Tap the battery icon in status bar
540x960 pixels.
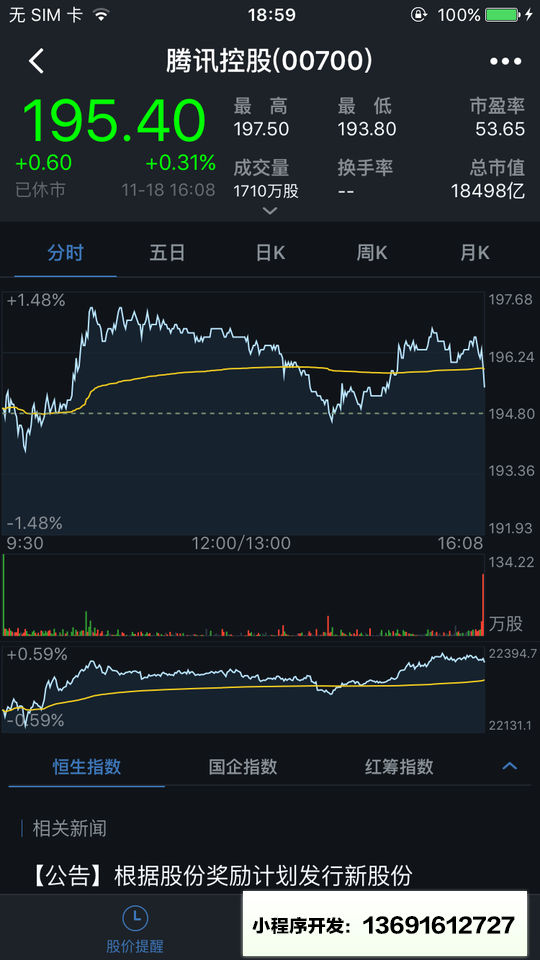[502, 15]
